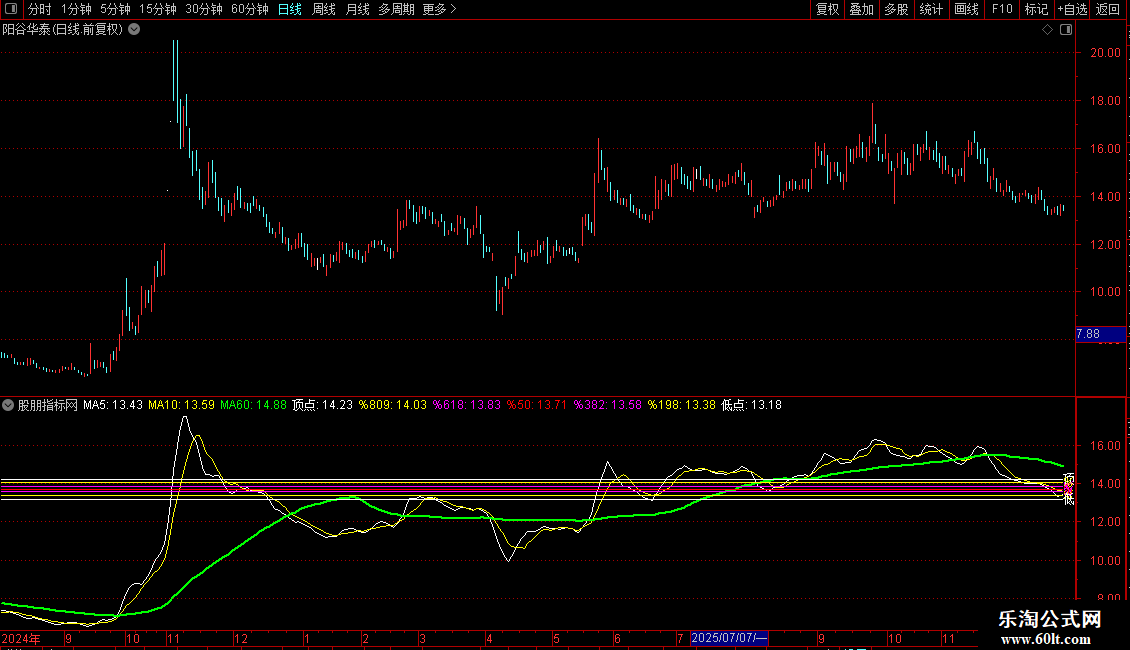
Task: Click the MA5: 13.43 value
Action: point(112,405)
